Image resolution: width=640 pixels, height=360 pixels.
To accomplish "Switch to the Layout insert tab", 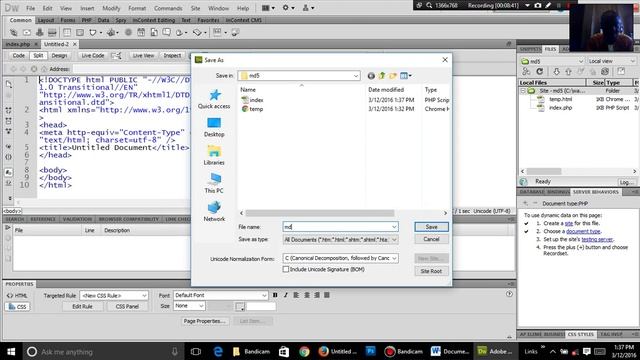I will [46, 20].
